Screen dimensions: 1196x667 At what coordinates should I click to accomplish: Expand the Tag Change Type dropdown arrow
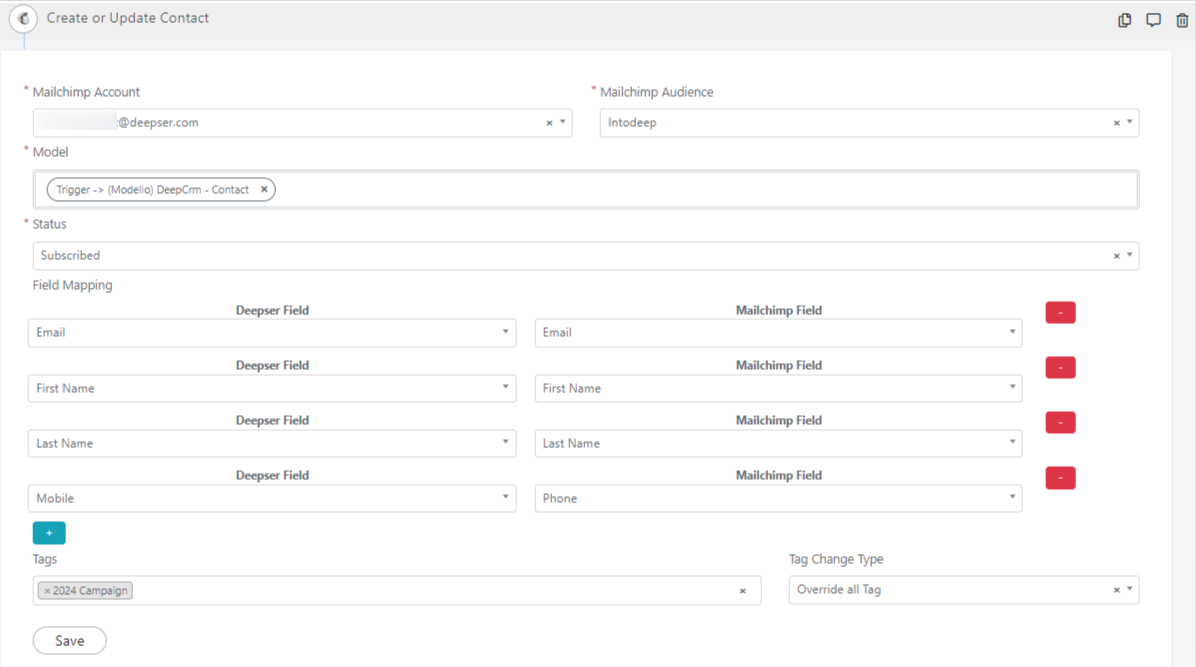pyautogui.click(x=1130, y=589)
